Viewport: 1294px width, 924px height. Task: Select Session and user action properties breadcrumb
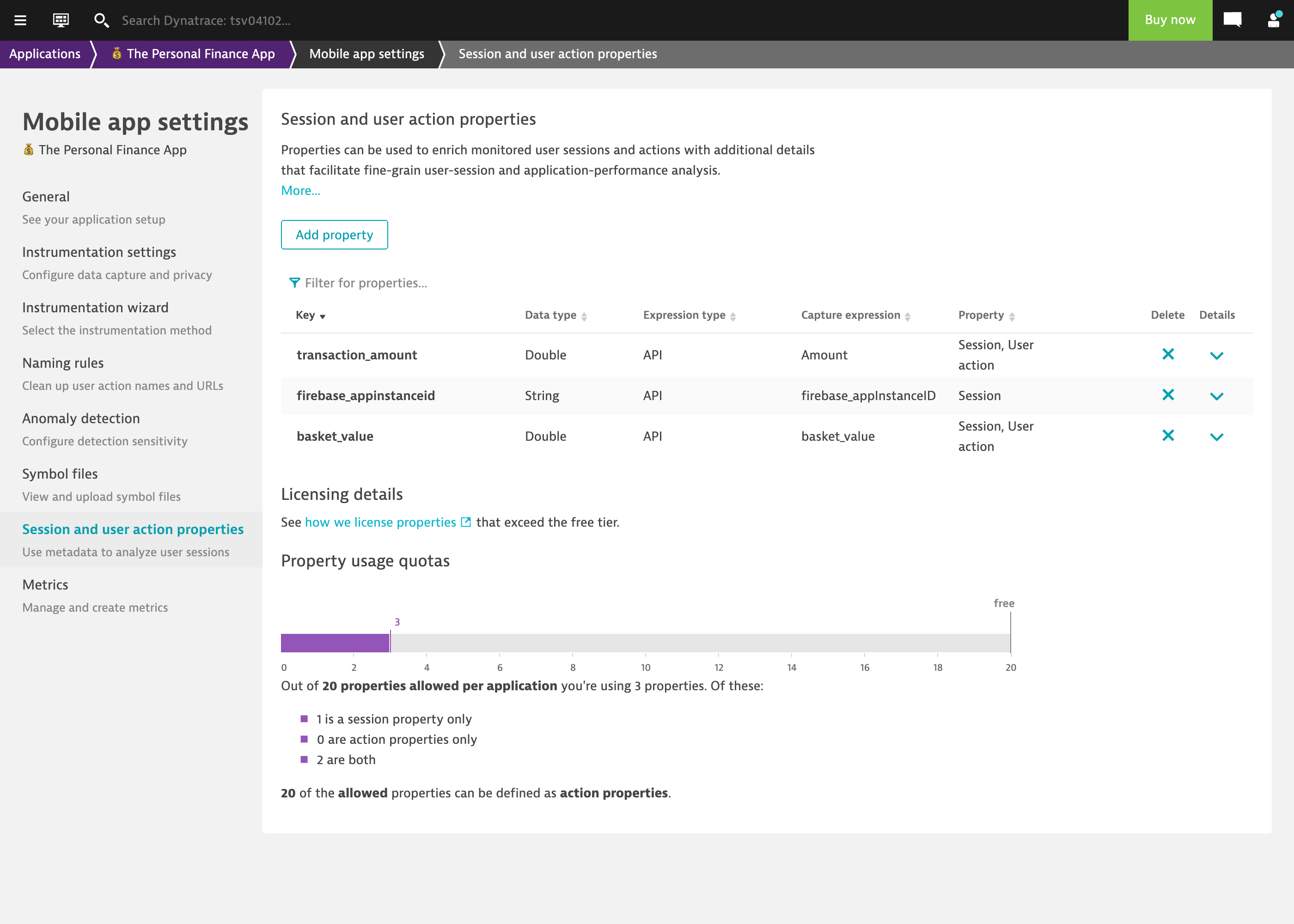[558, 54]
